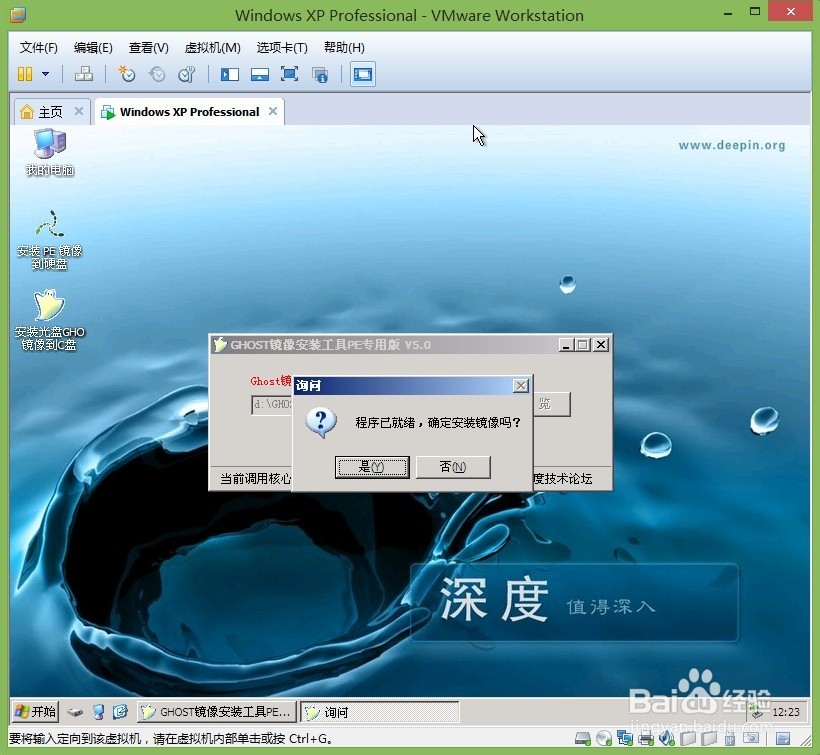Viewport: 820px width, 755px height.
Task: Click the 安装光盘GHO镜像到C盘 ghost icon
Action: point(49,319)
